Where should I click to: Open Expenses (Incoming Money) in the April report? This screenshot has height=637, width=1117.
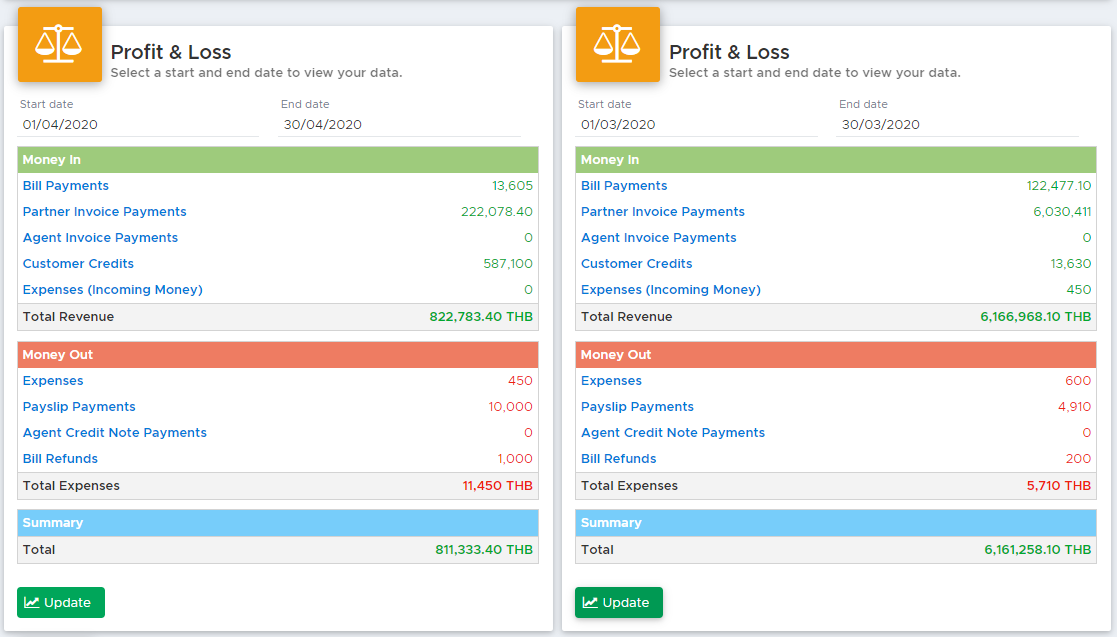(x=113, y=290)
